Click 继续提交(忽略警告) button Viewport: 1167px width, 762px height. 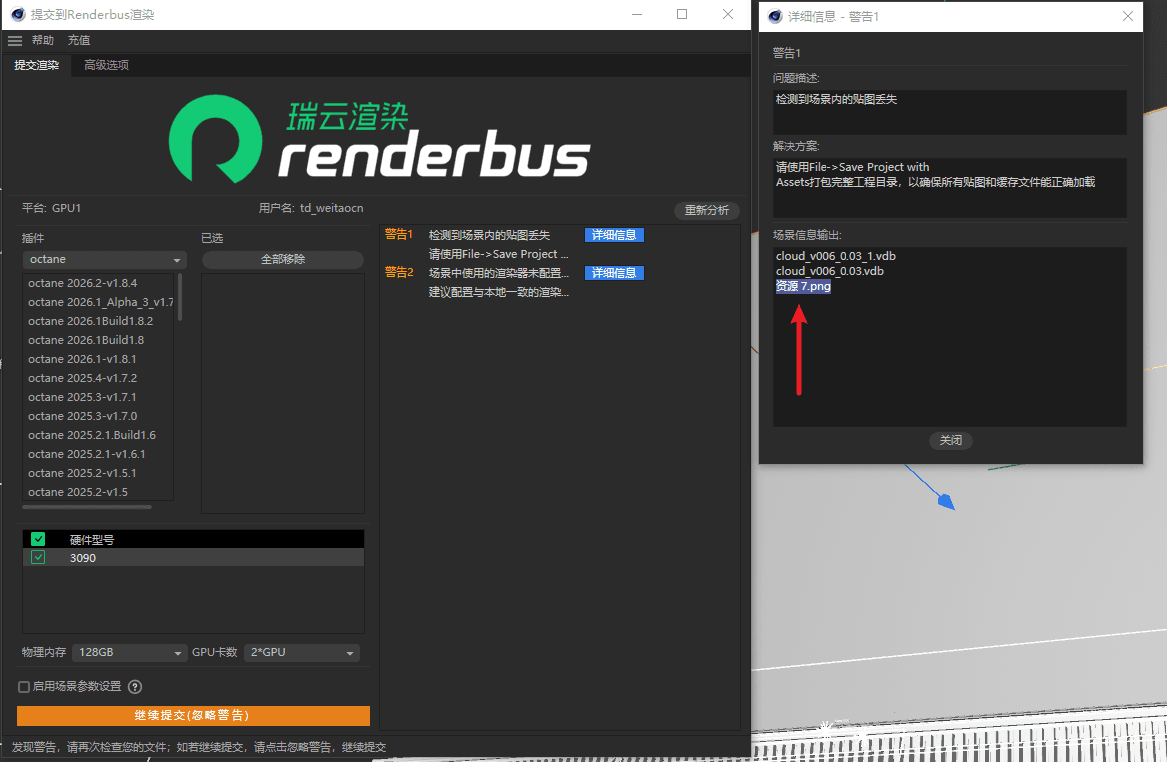coord(193,716)
